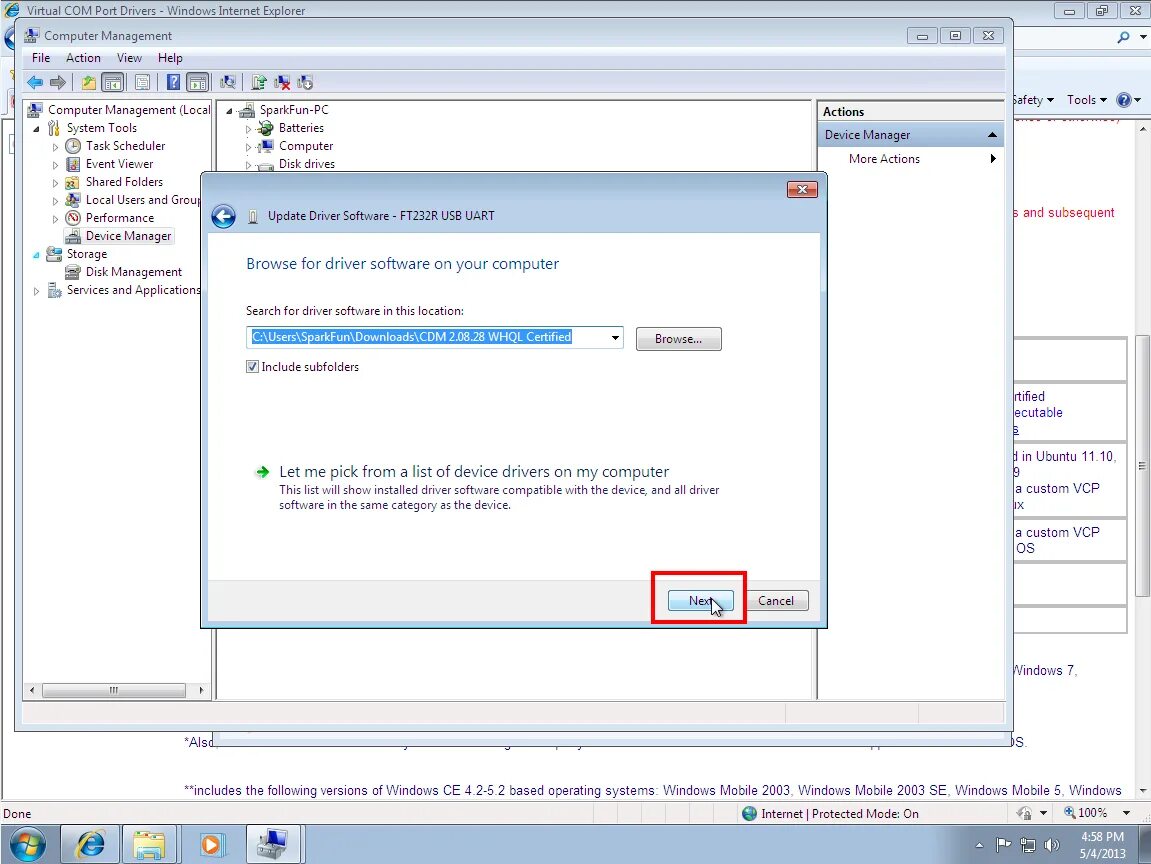Open More Actions submenu
The image size is (1151, 864).
(910, 159)
